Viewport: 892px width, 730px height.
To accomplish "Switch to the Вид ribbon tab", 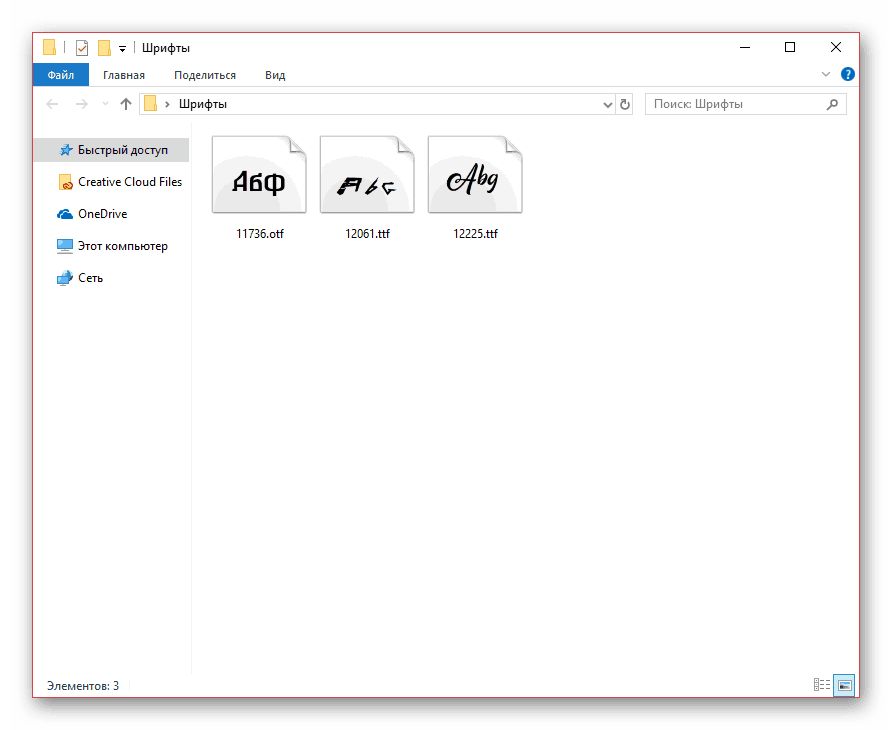I will point(275,75).
